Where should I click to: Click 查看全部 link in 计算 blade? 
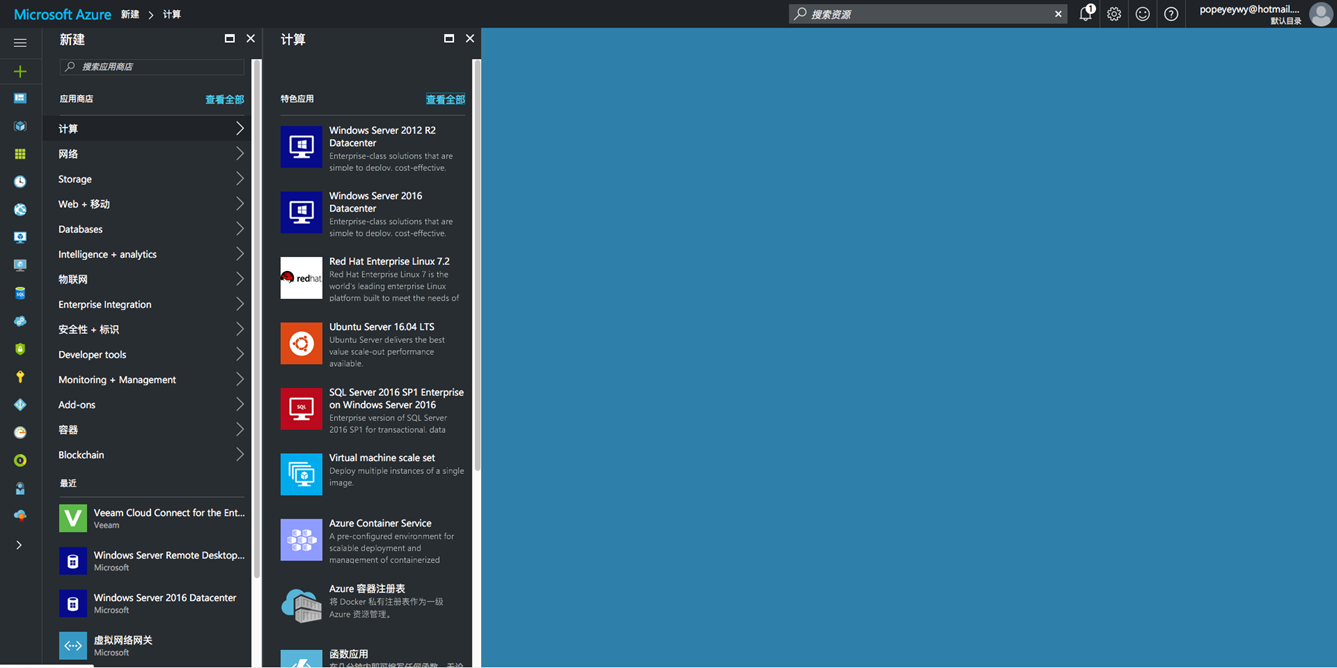[x=445, y=99]
